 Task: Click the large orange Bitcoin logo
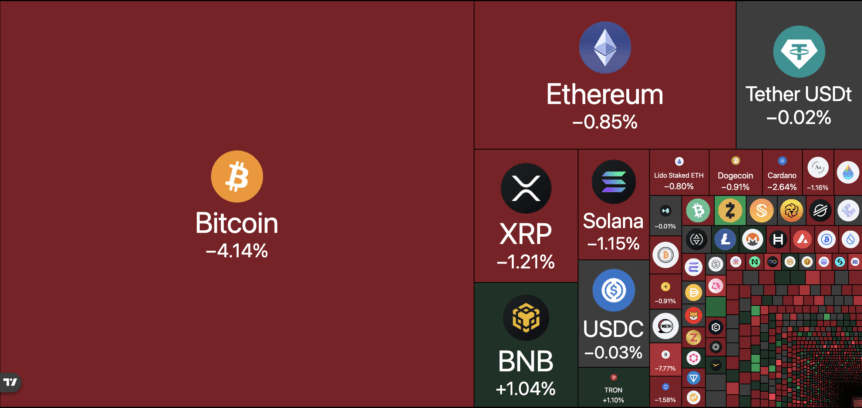pos(236,176)
